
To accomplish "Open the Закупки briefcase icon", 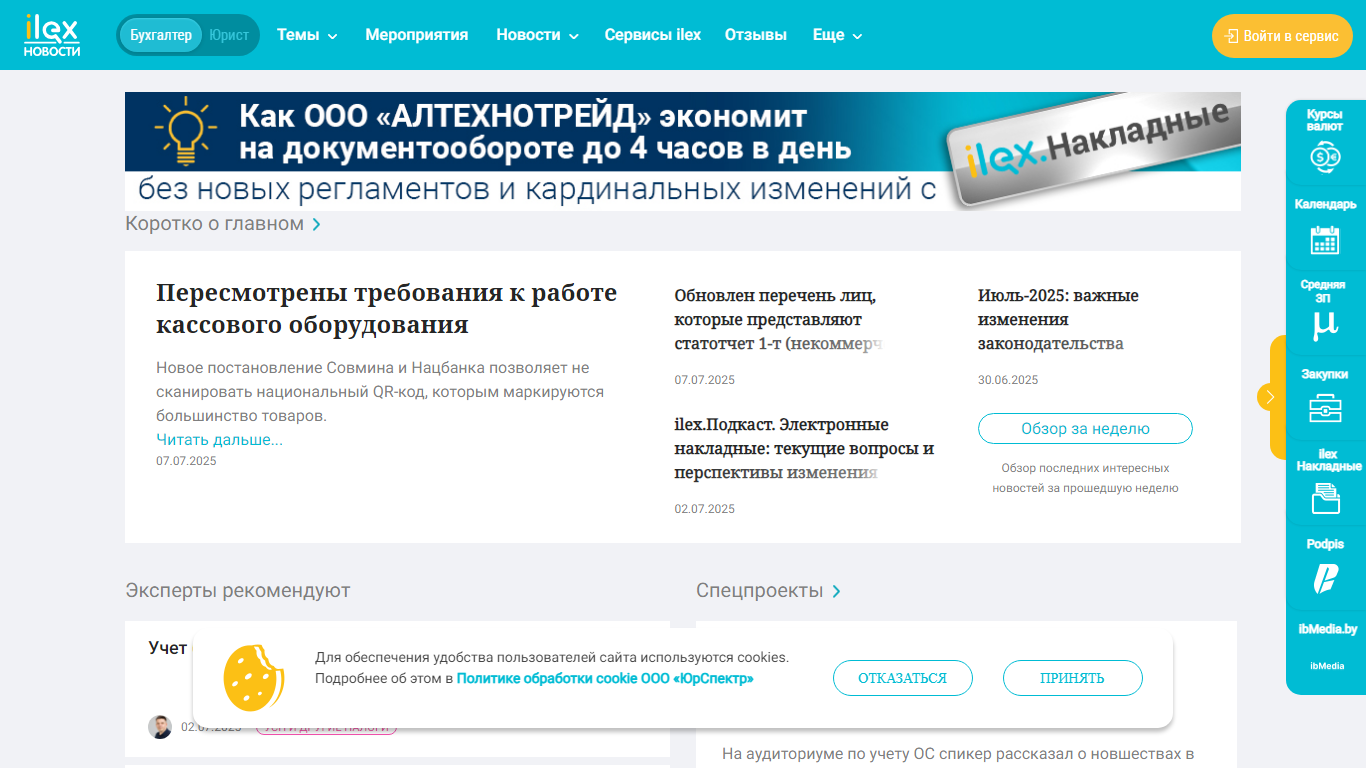I will coord(1325,409).
